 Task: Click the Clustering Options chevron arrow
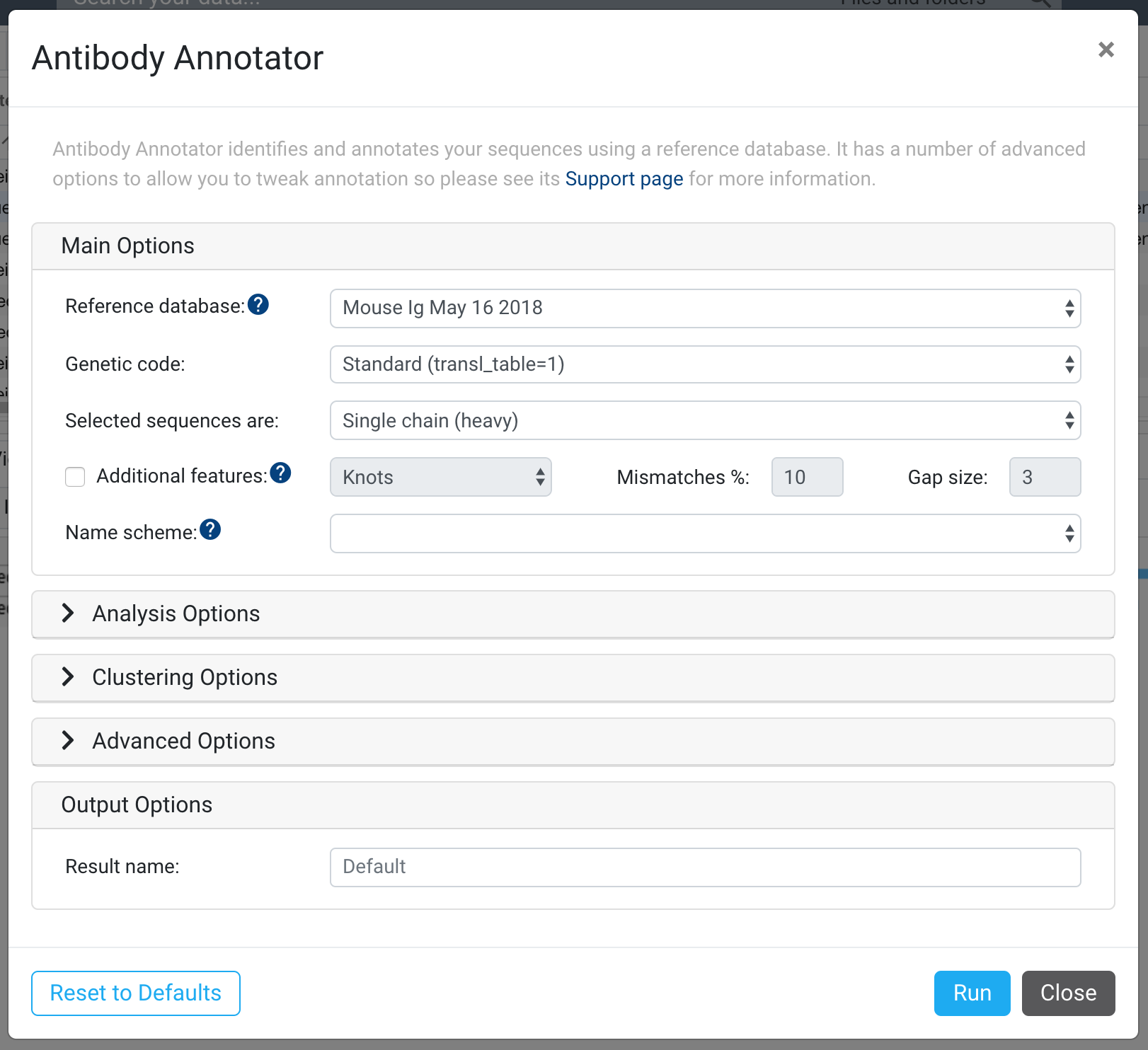68,677
